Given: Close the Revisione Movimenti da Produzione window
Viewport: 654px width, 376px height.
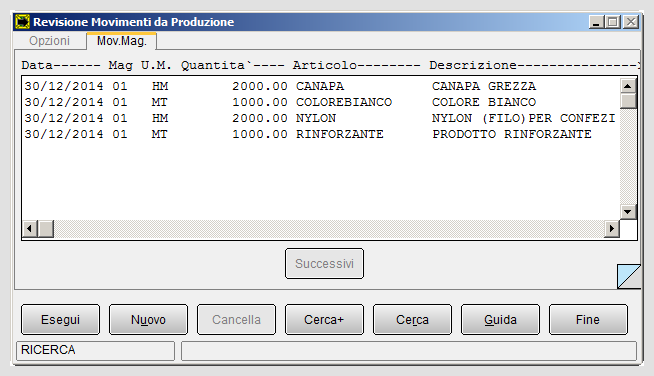Looking at the screenshot, I should pos(631,22).
